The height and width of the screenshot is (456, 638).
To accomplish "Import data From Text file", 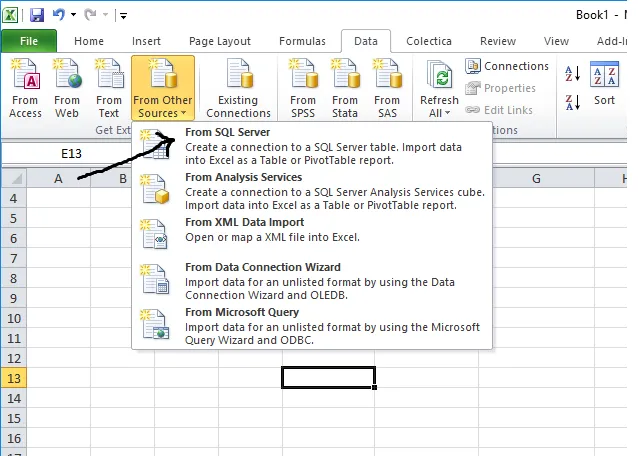I will [x=109, y=88].
